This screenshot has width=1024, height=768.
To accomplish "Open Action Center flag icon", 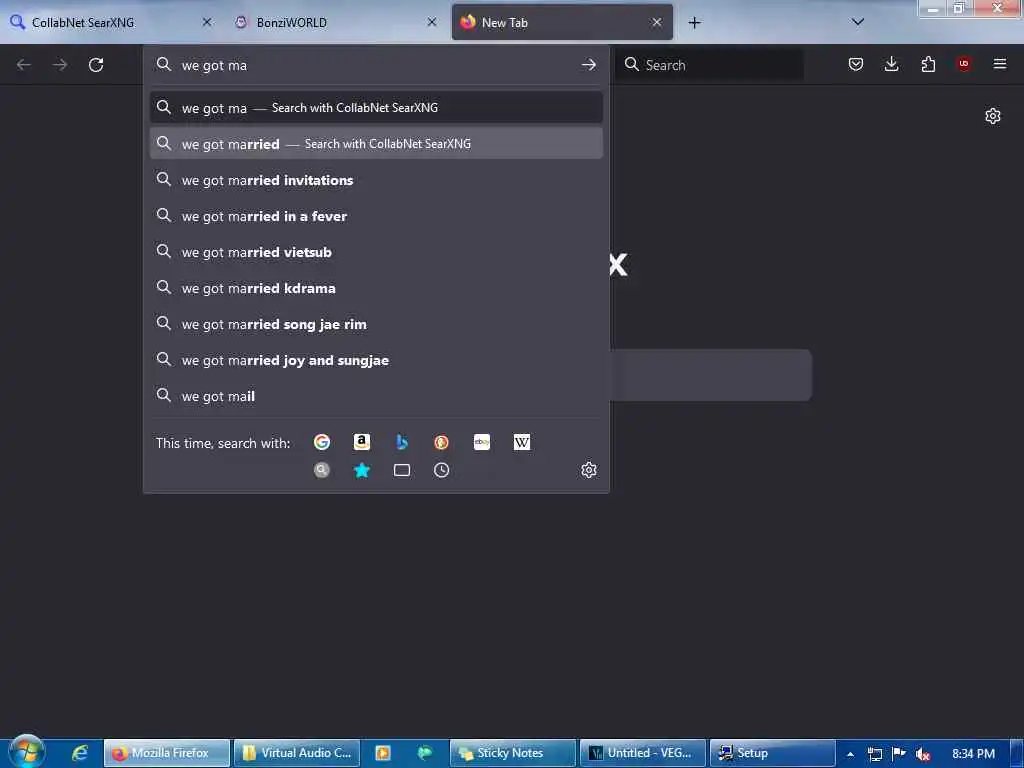I will click(899, 753).
